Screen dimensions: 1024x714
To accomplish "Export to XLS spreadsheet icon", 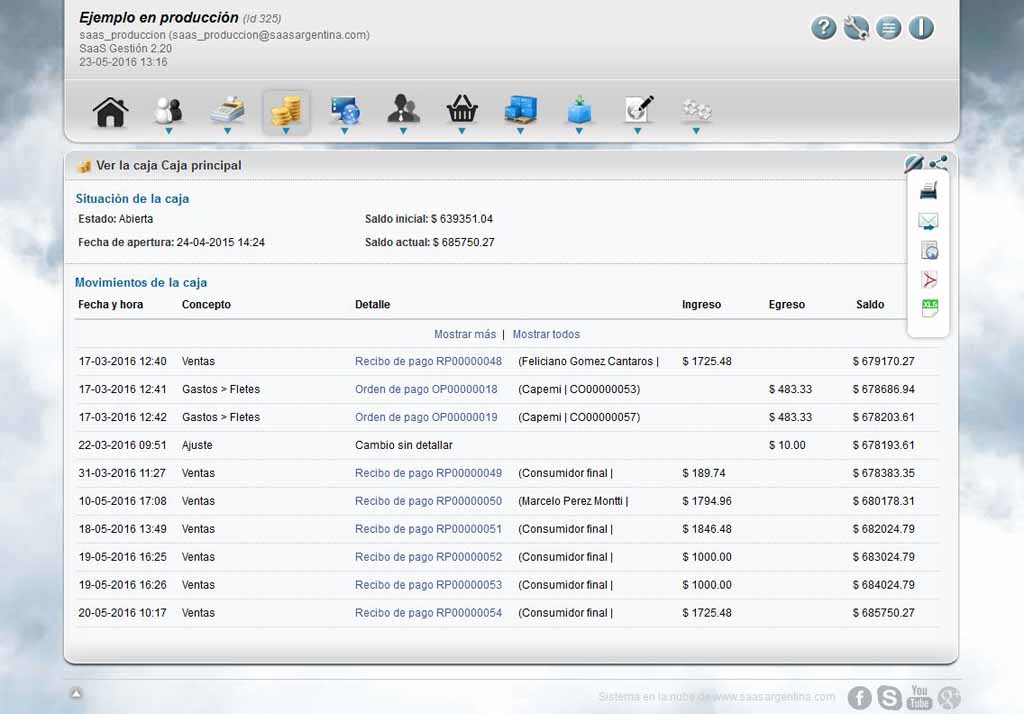I will coord(929,308).
